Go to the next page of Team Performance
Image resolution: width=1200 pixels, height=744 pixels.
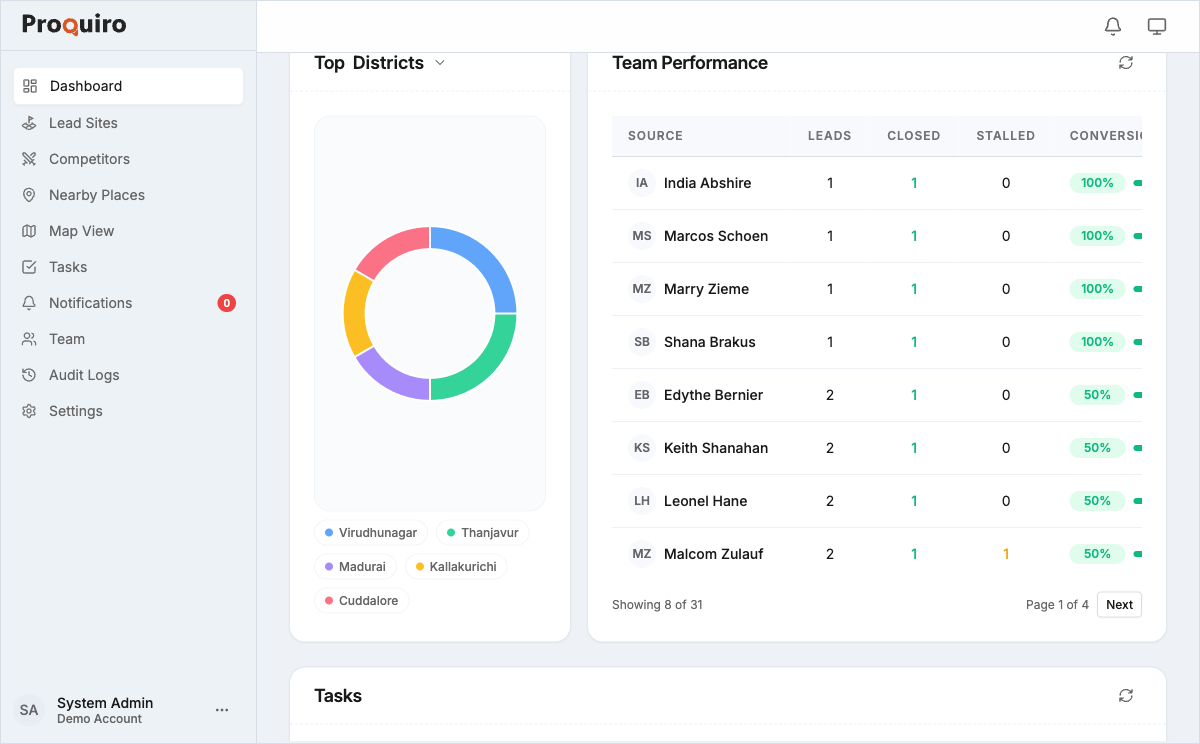[x=1118, y=604]
